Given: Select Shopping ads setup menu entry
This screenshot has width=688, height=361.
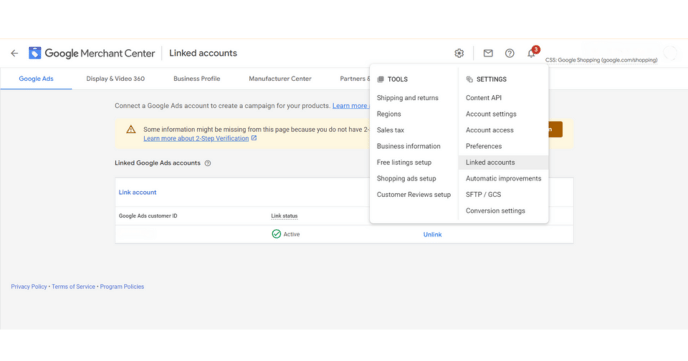Looking at the screenshot, I should click(x=406, y=179).
